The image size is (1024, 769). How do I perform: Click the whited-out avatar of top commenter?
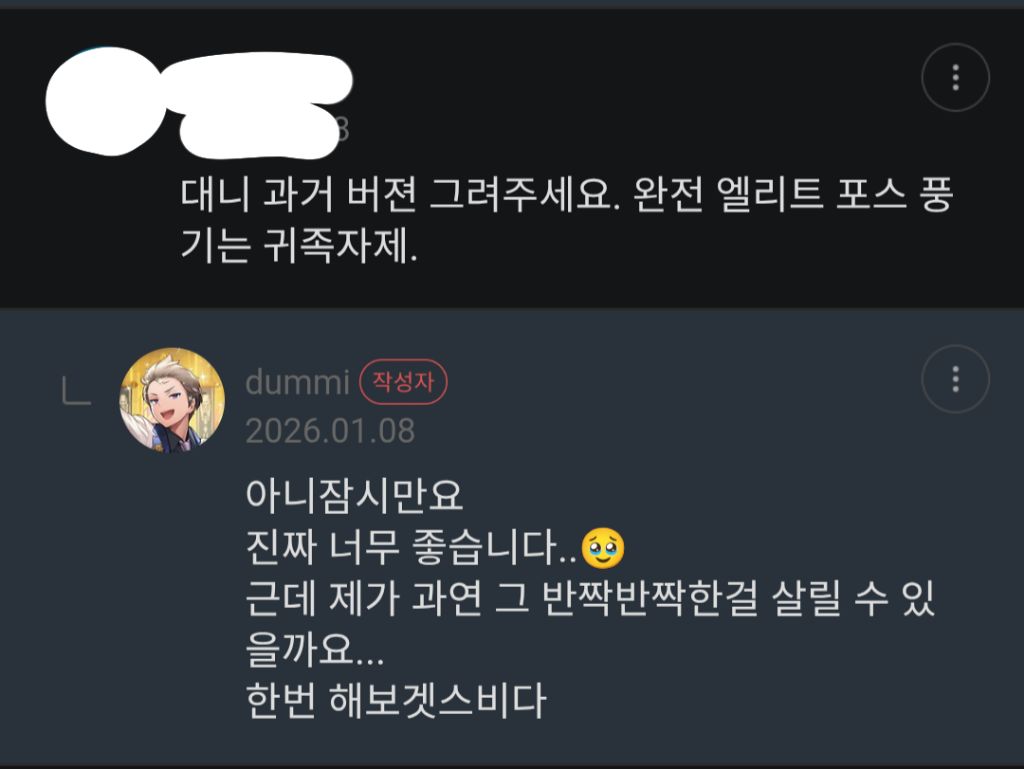(x=104, y=101)
